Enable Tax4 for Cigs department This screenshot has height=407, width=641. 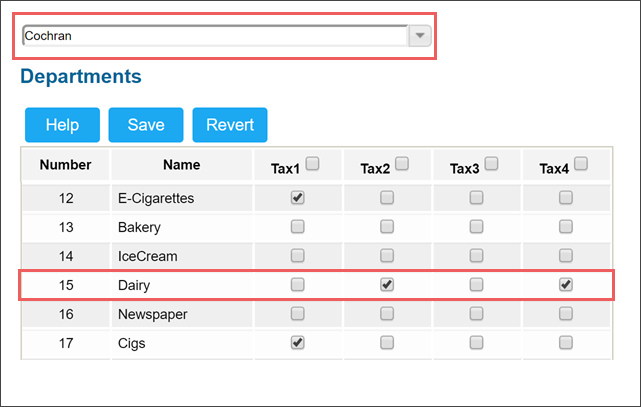pos(566,342)
